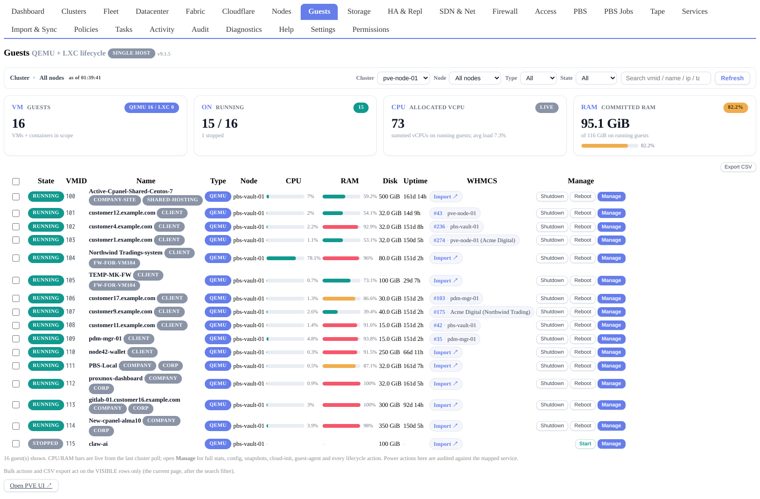Toggle the select-all header checkbox

coord(16,181)
